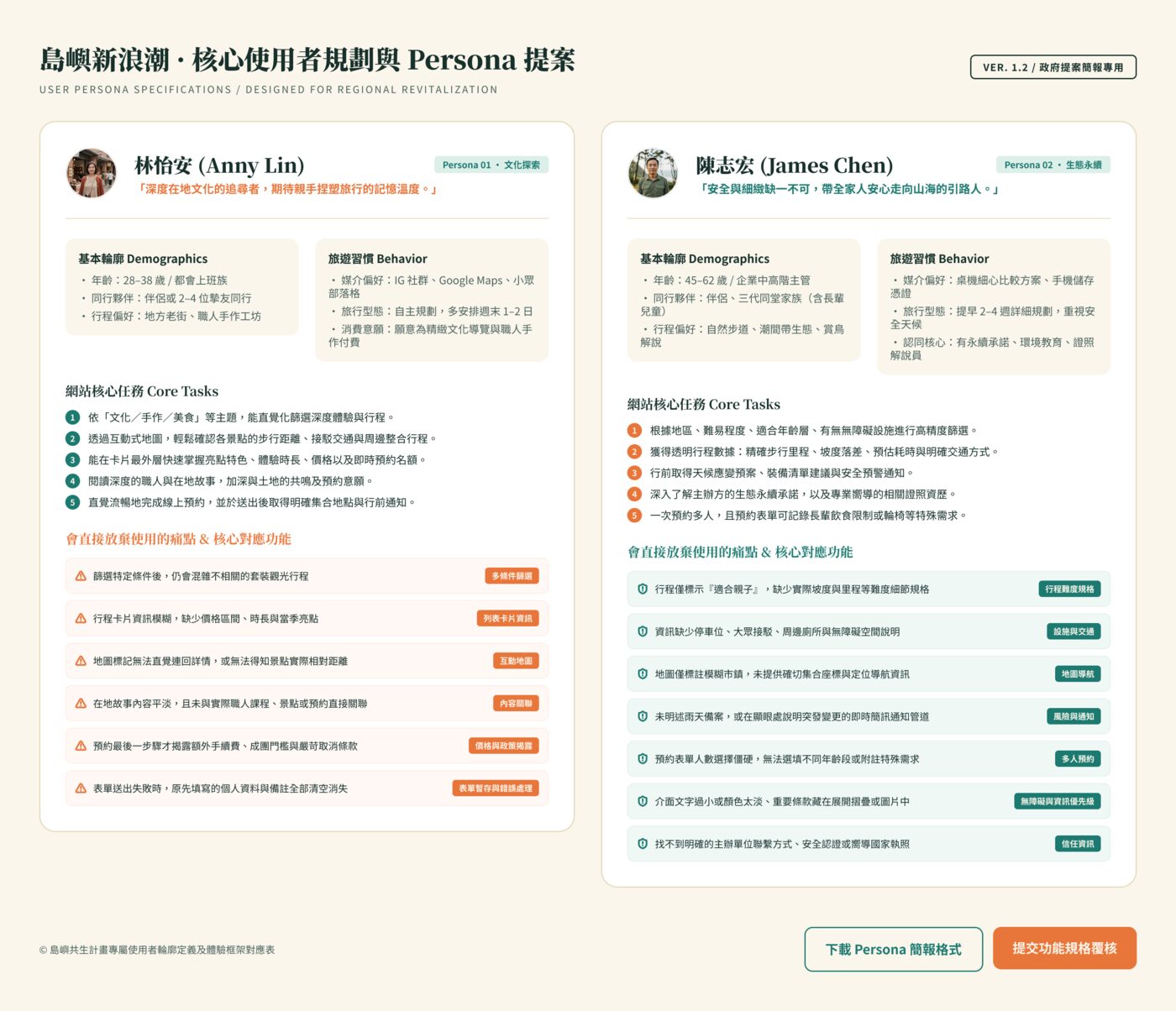Image resolution: width=1176 pixels, height=1011 pixels.
Task: Click the 無障礙與資訊優先級 feature tag
Action: 1058,801
